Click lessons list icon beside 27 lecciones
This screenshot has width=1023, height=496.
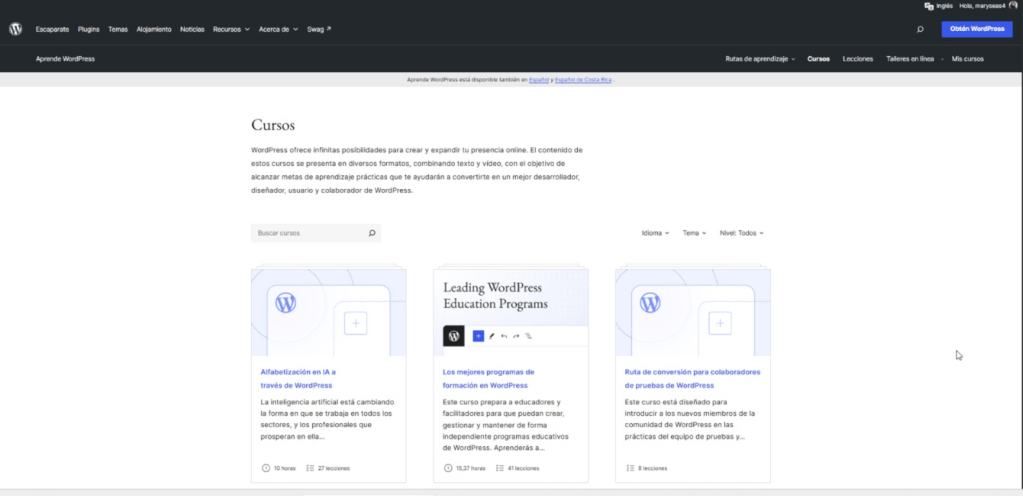[310, 468]
